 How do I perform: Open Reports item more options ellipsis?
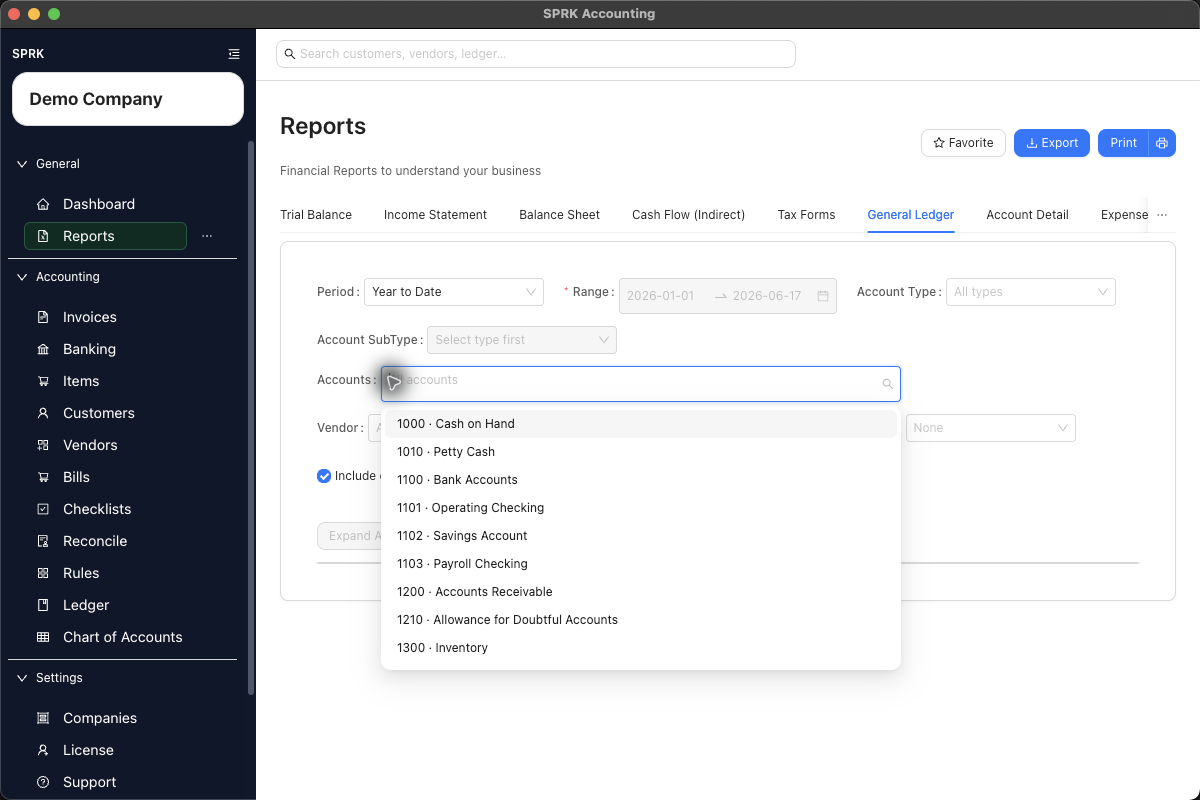click(x=207, y=236)
